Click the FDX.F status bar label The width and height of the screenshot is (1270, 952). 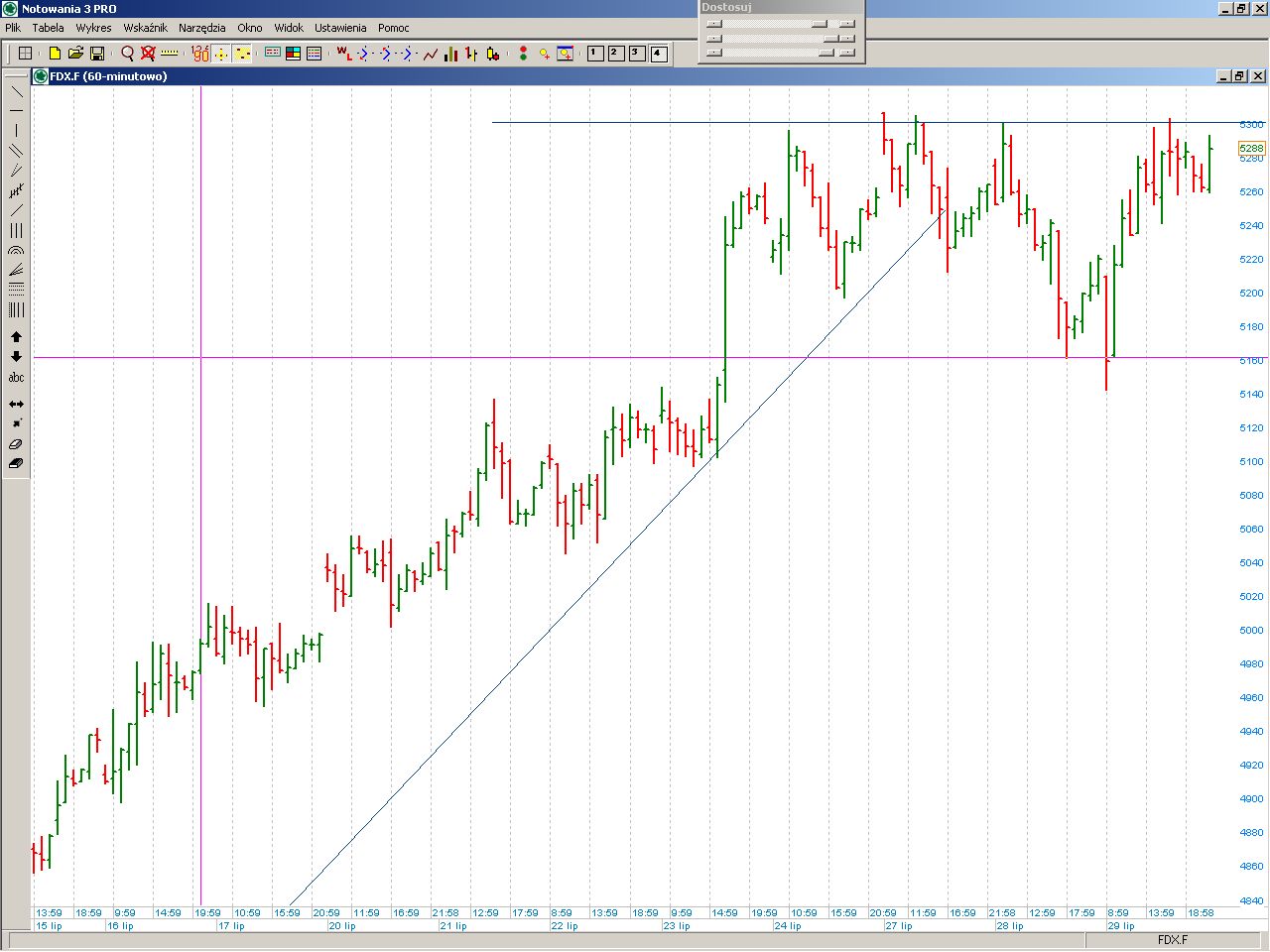click(1172, 940)
